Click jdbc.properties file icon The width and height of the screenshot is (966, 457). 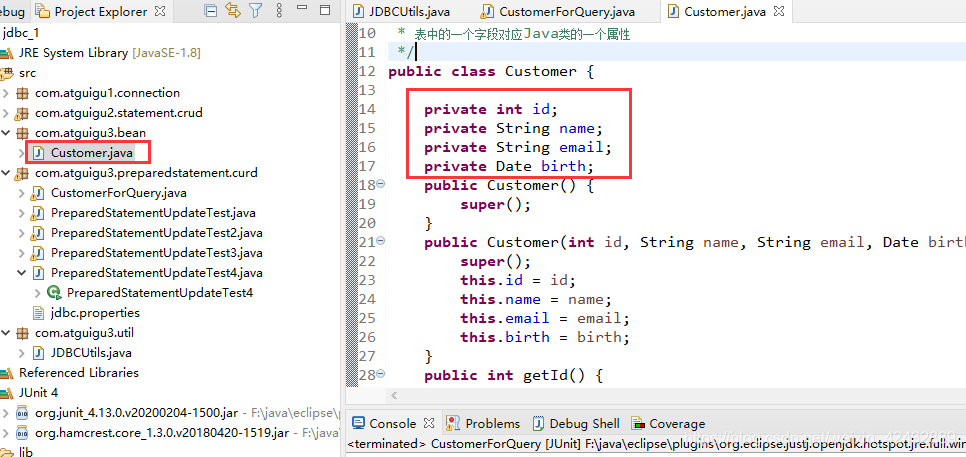coord(38,313)
